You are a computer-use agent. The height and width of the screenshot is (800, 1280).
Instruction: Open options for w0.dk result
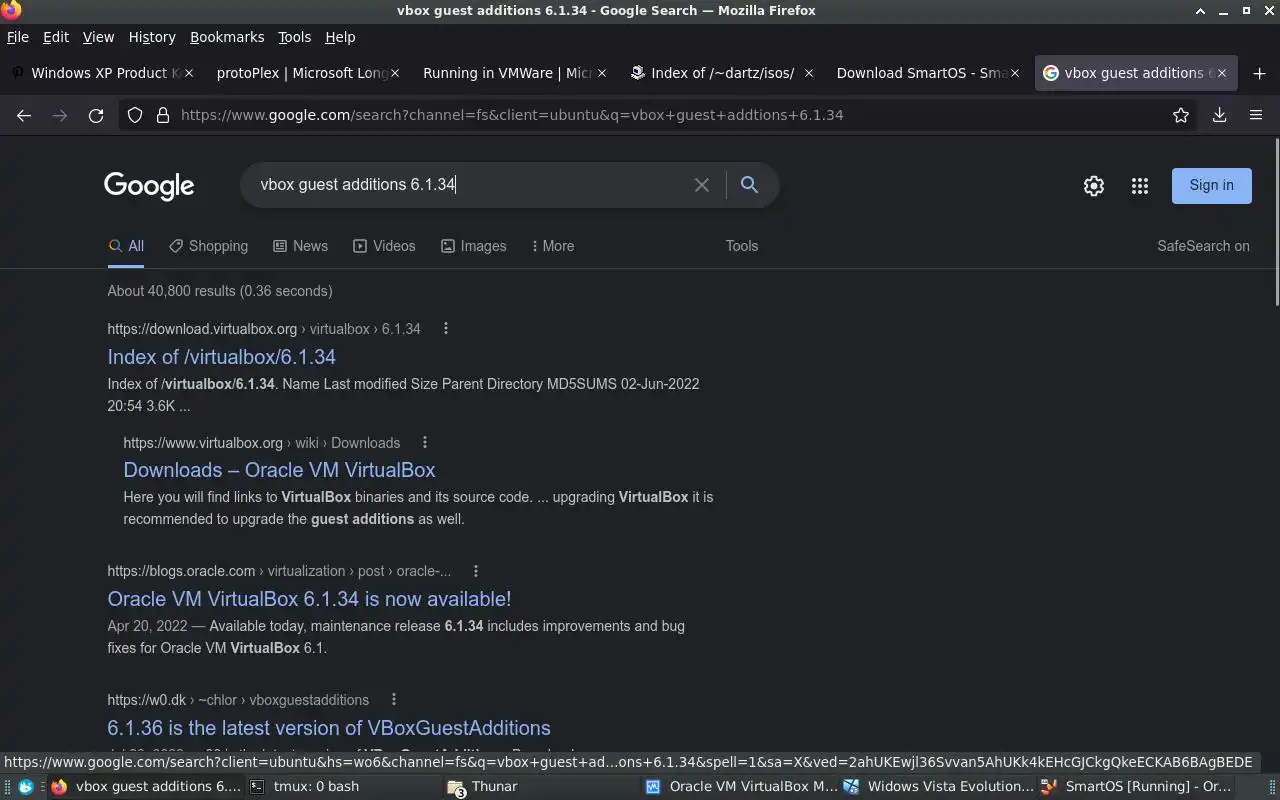394,700
